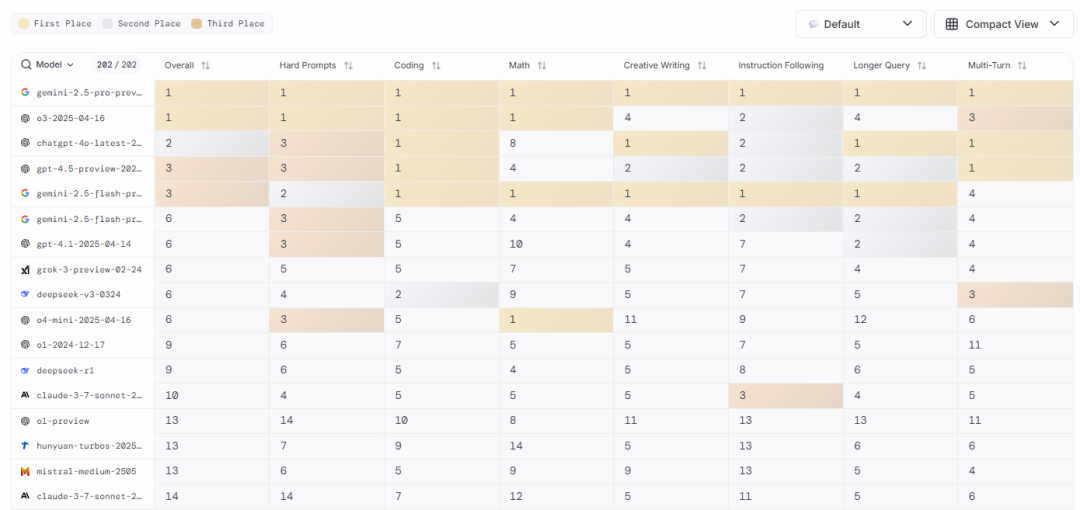Open the deepseek-r1 model entry
Image resolution: width=1080 pixels, height=510 pixels.
[66, 370]
